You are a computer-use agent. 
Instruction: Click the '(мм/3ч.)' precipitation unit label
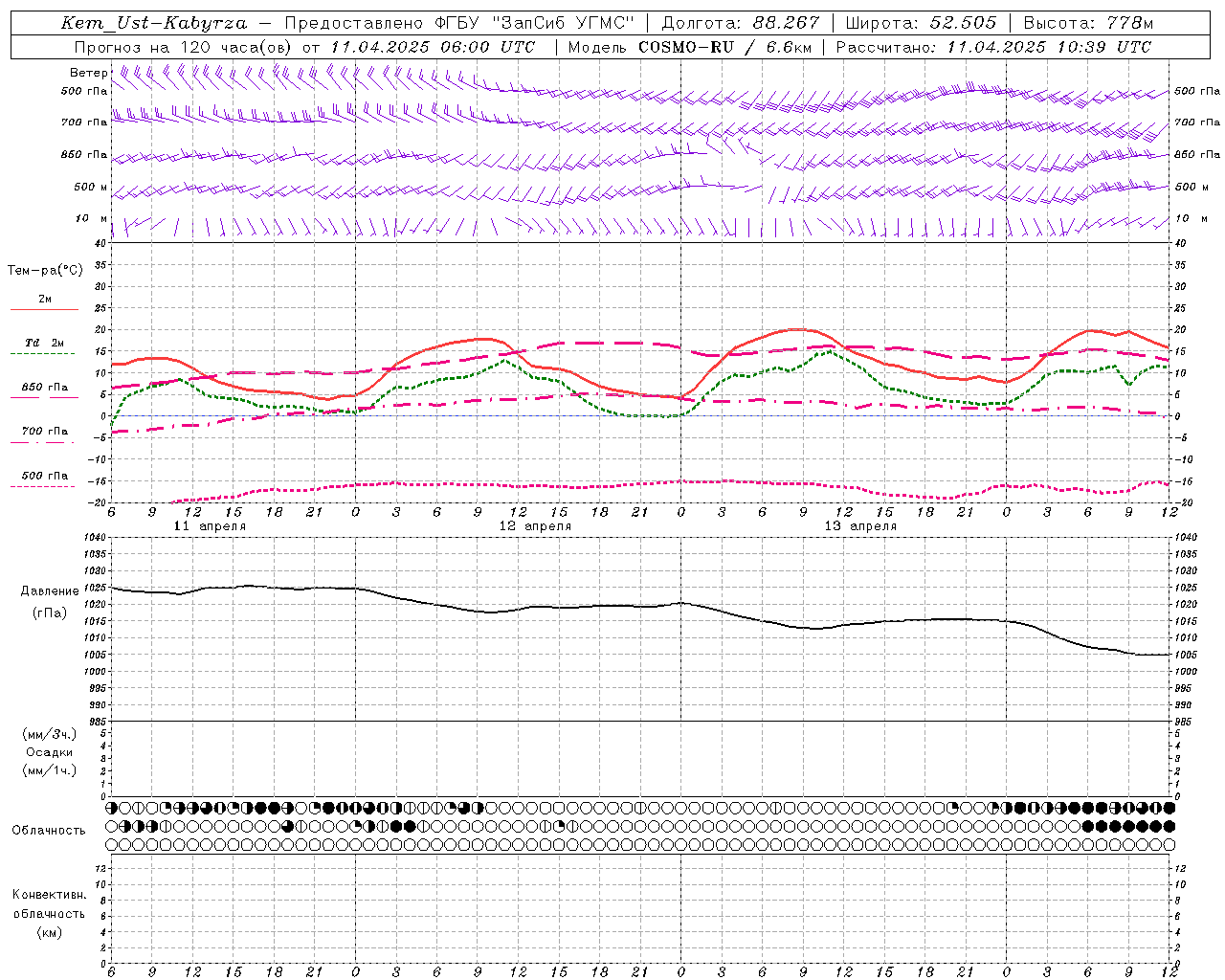click(49, 734)
